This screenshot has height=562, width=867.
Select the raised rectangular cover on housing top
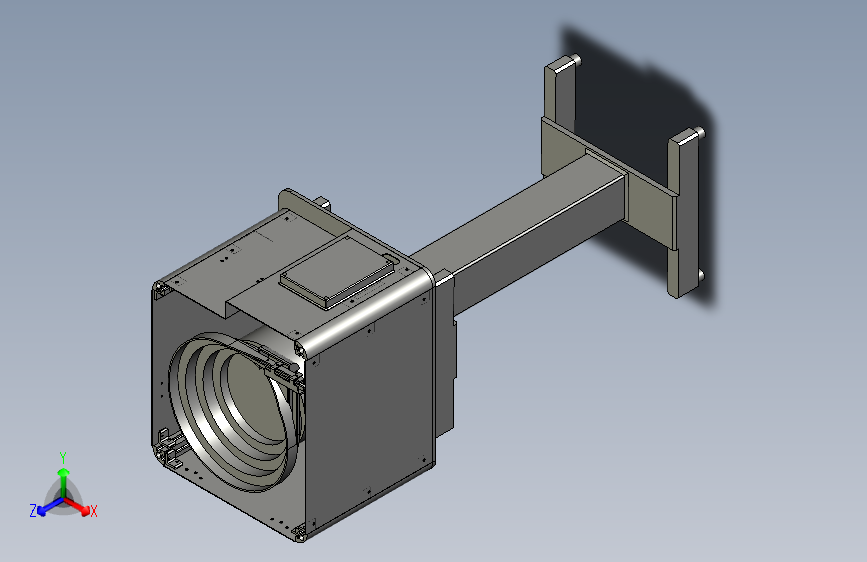pyautogui.click(x=338, y=272)
